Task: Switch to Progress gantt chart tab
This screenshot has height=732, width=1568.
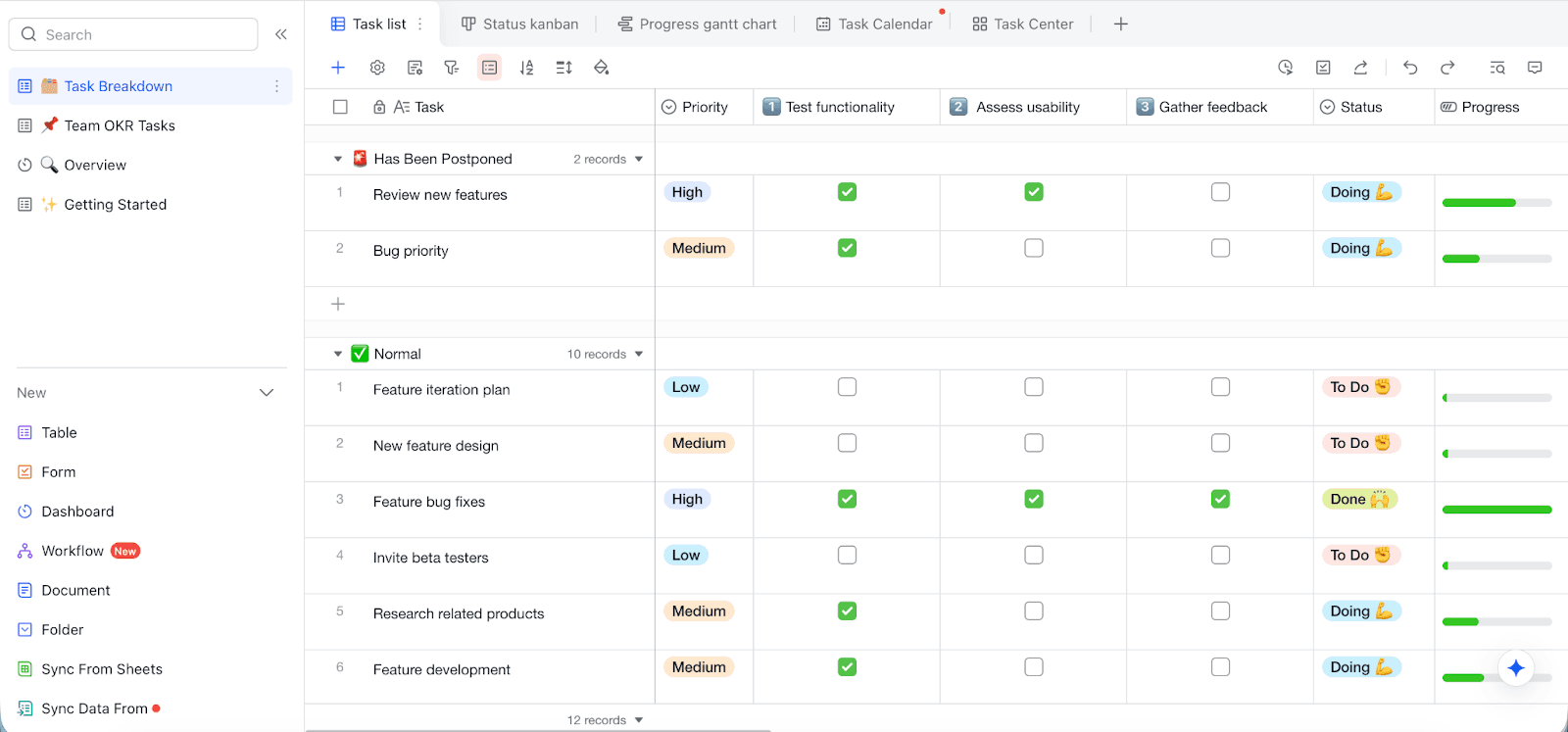Action: (x=697, y=24)
